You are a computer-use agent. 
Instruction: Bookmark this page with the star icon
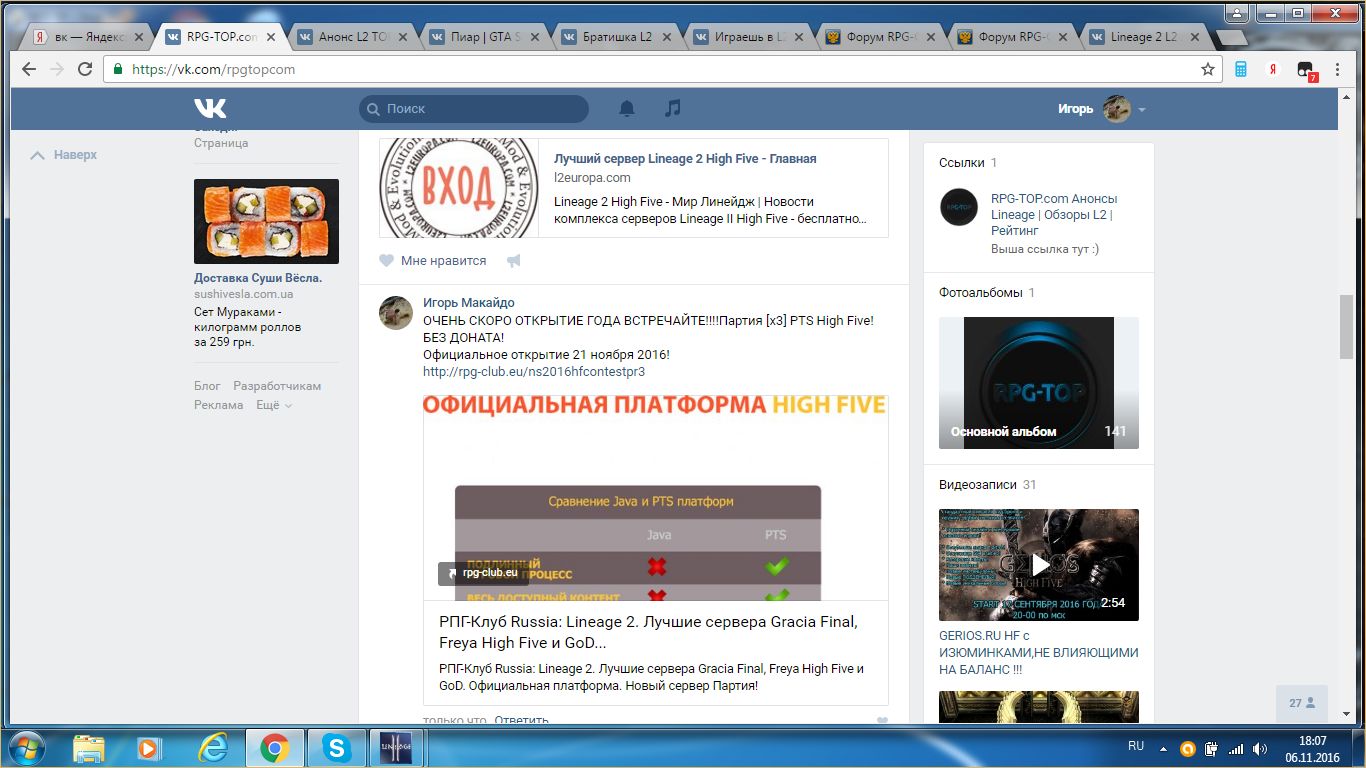(1208, 69)
